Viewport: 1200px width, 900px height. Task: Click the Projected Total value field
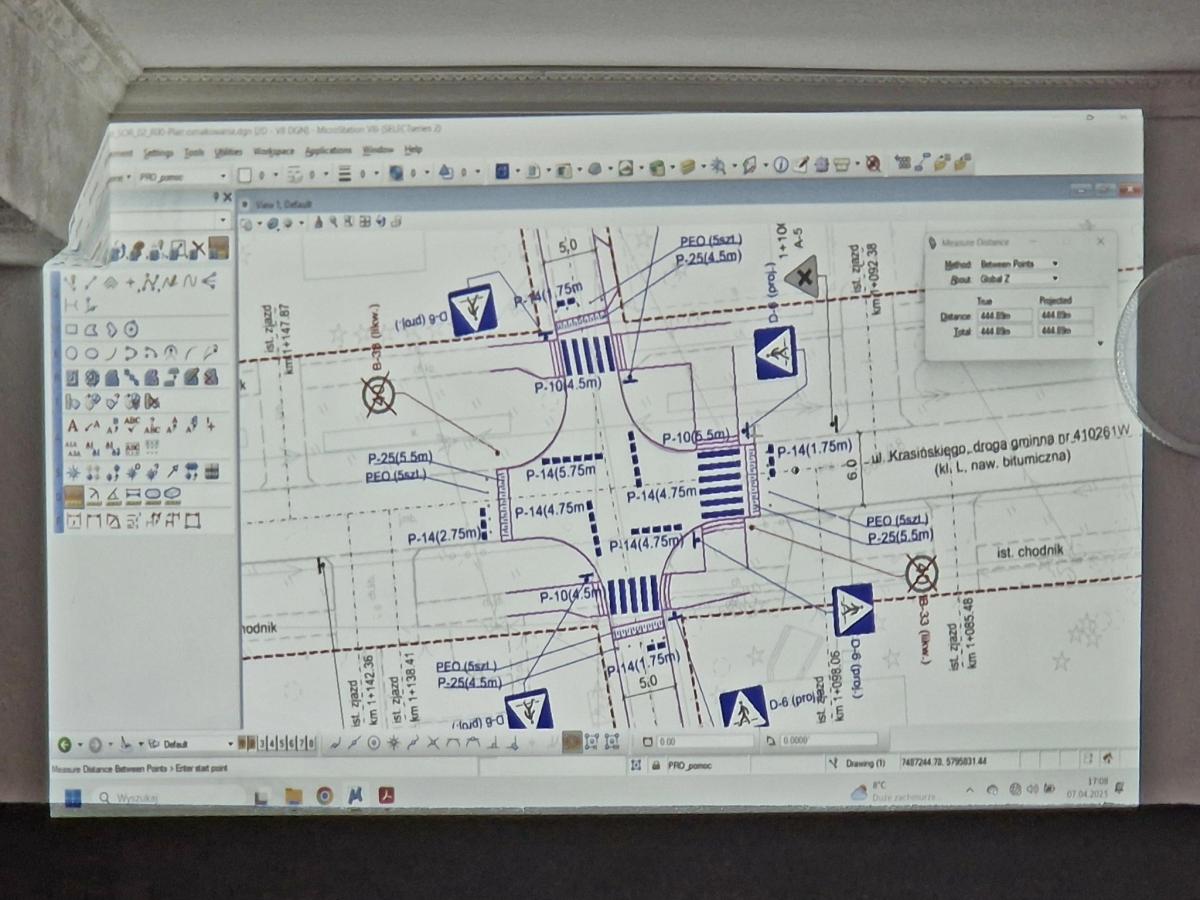coord(1066,330)
